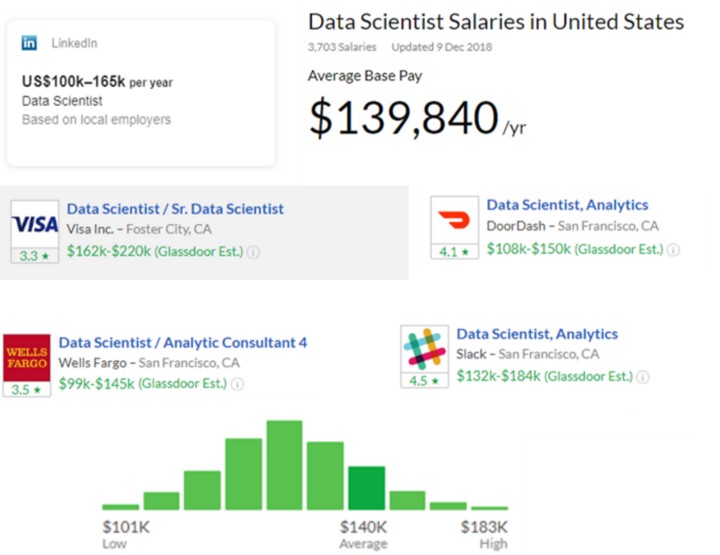Open Slack Data Scientist, Analytics listing
Viewport: 720px width, 555px height.
pyautogui.click(x=537, y=334)
